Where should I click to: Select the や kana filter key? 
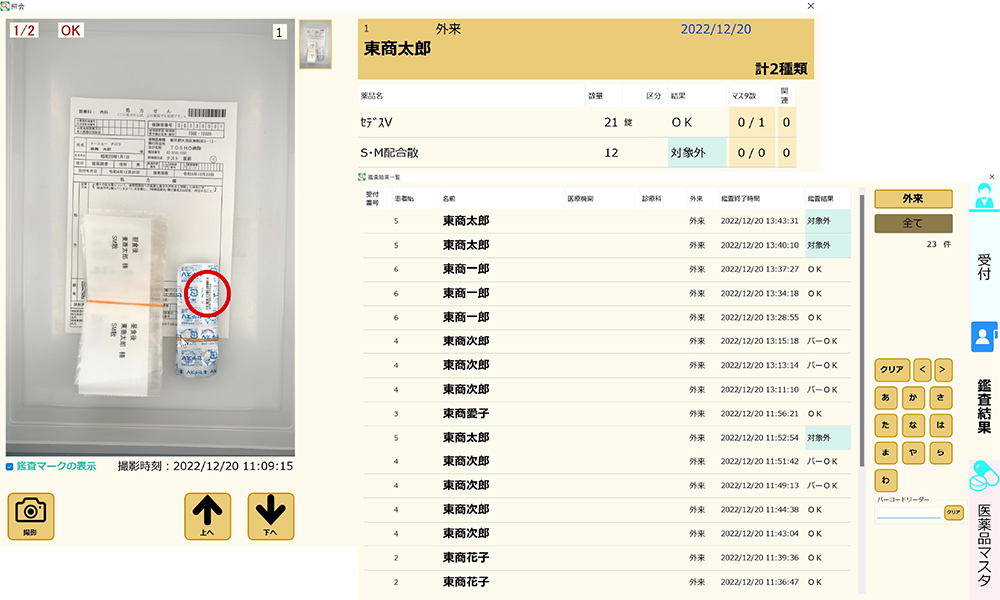(913, 453)
